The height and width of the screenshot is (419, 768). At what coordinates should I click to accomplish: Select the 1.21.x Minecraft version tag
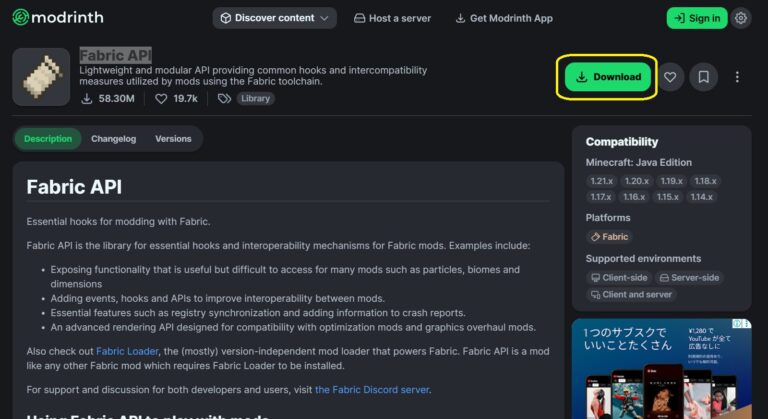[601, 181]
